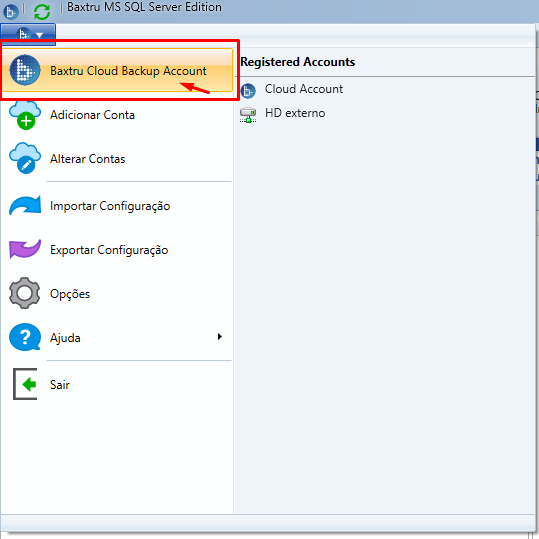Open Importar Configuração
Screen dimensions: 539x539
[x=117, y=206]
